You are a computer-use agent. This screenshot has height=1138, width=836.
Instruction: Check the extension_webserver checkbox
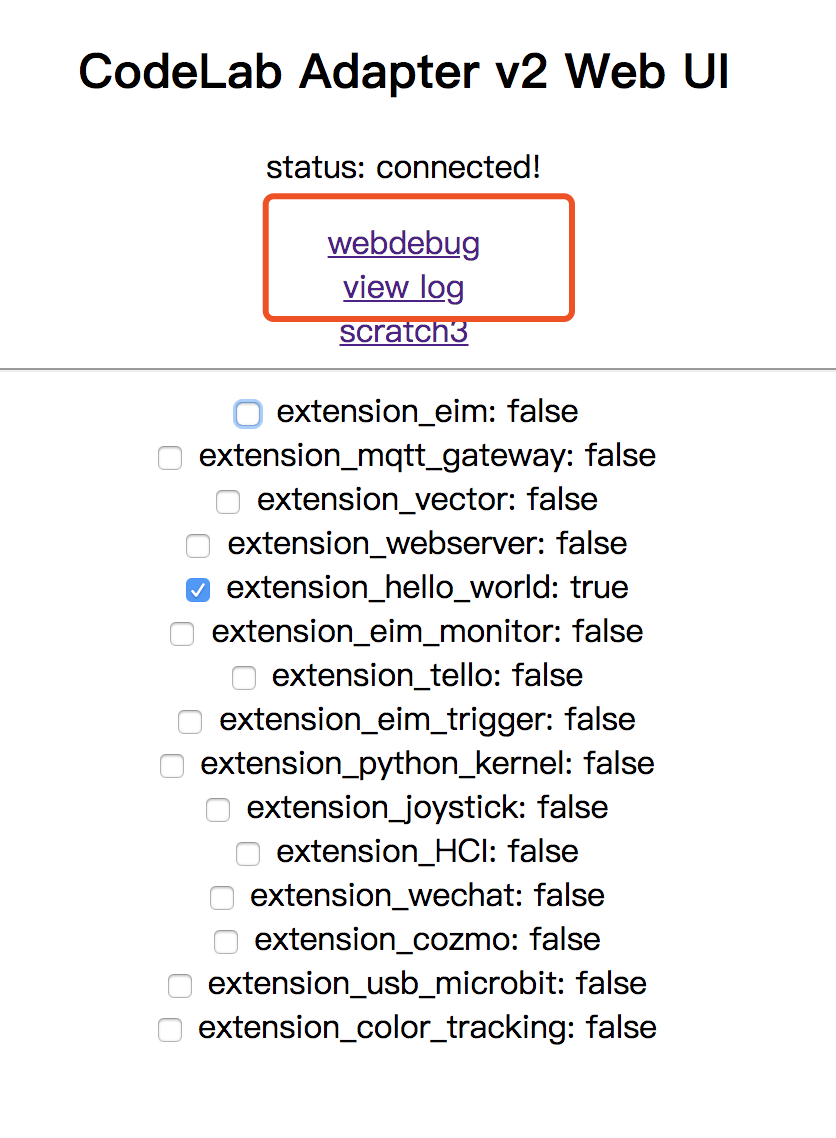[x=198, y=545]
